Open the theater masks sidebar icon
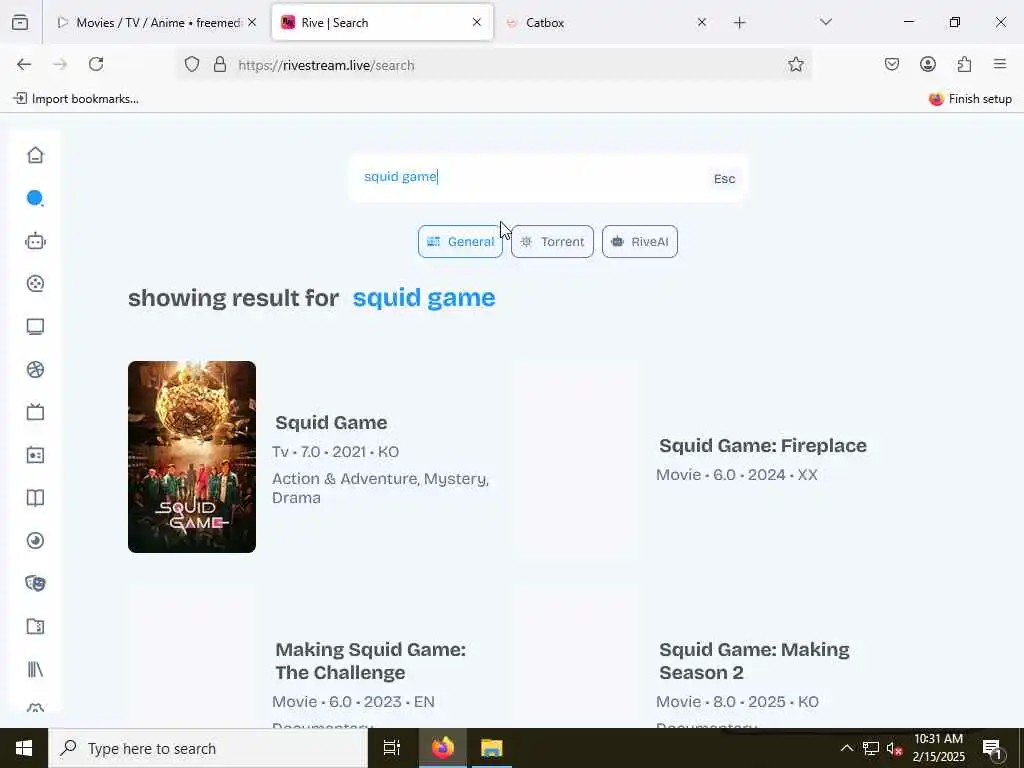Image resolution: width=1024 pixels, height=768 pixels. point(35,583)
